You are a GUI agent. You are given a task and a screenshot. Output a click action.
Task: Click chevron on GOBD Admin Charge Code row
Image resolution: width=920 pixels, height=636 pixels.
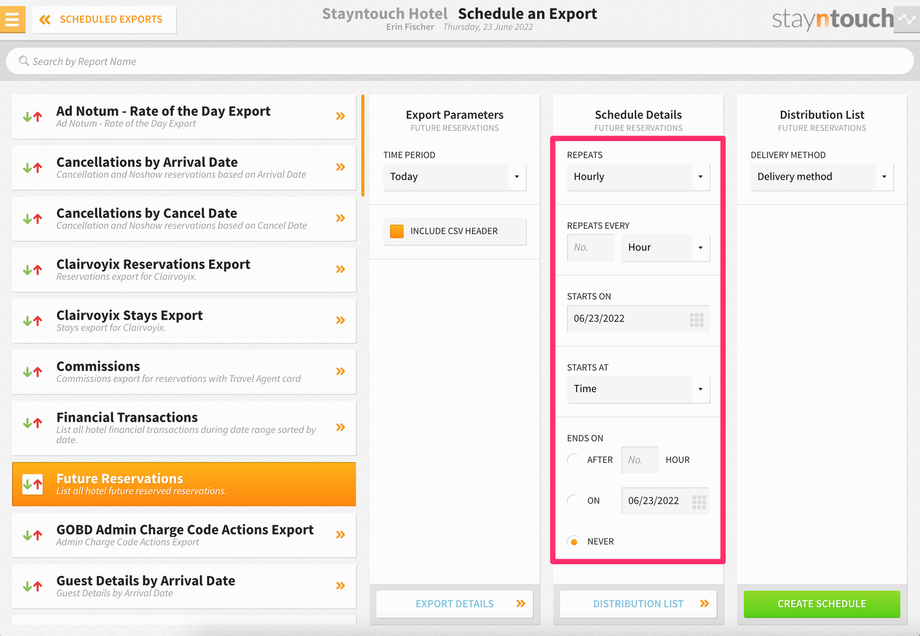click(340, 534)
